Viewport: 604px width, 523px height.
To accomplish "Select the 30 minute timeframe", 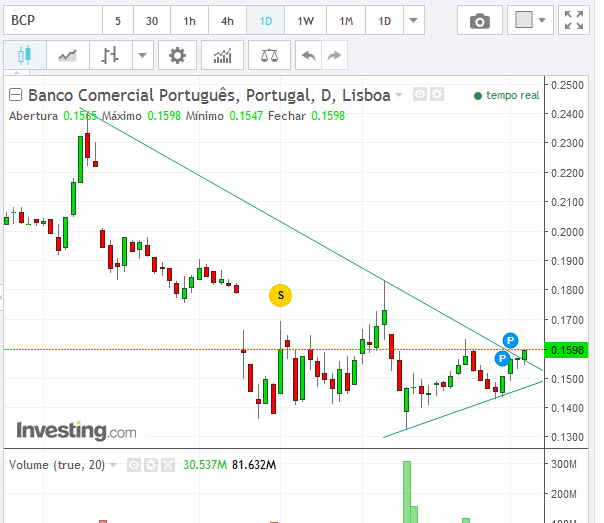I will 152,20.
